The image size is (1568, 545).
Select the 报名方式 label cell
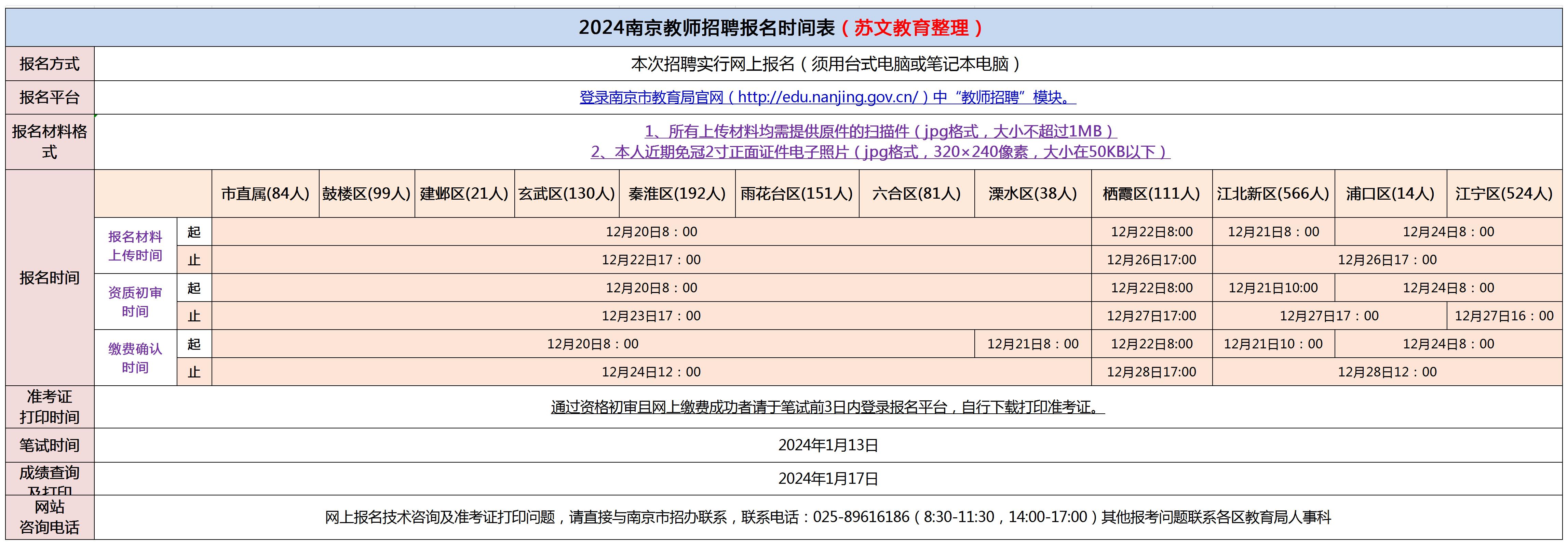pyautogui.click(x=50, y=64)
